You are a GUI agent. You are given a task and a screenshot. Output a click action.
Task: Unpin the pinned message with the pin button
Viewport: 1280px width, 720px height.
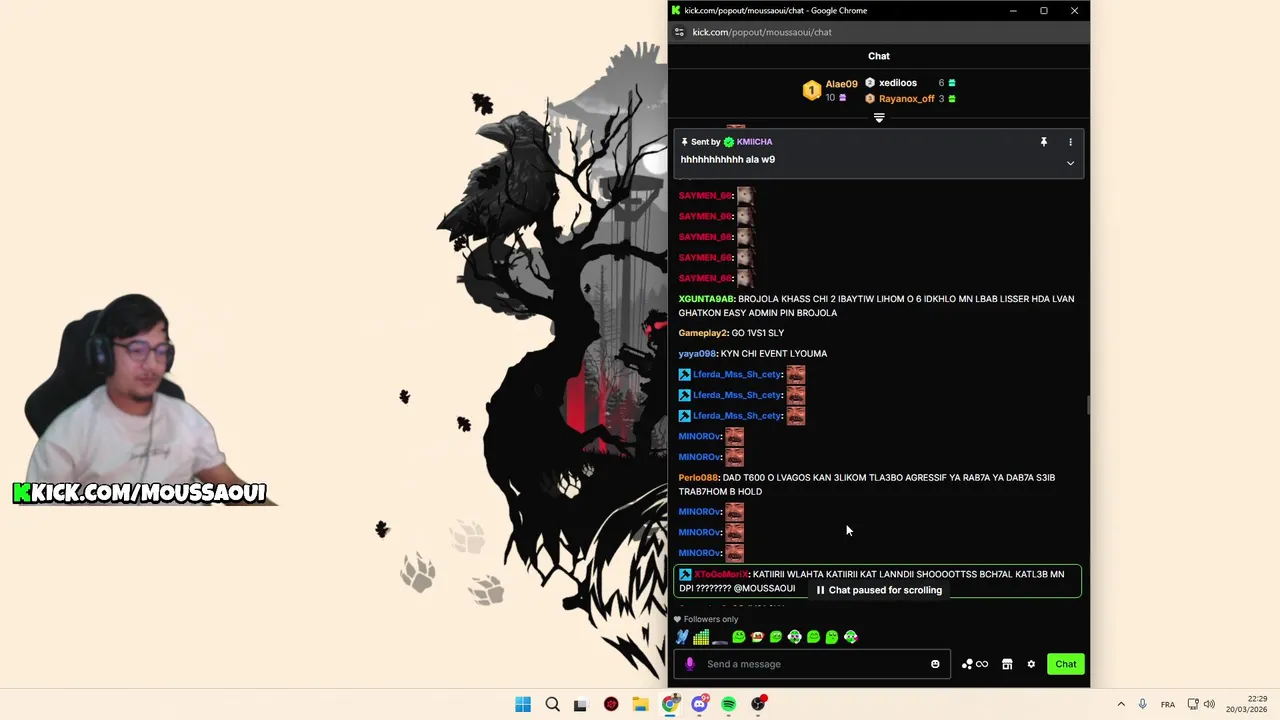(x=1043, y=142)
